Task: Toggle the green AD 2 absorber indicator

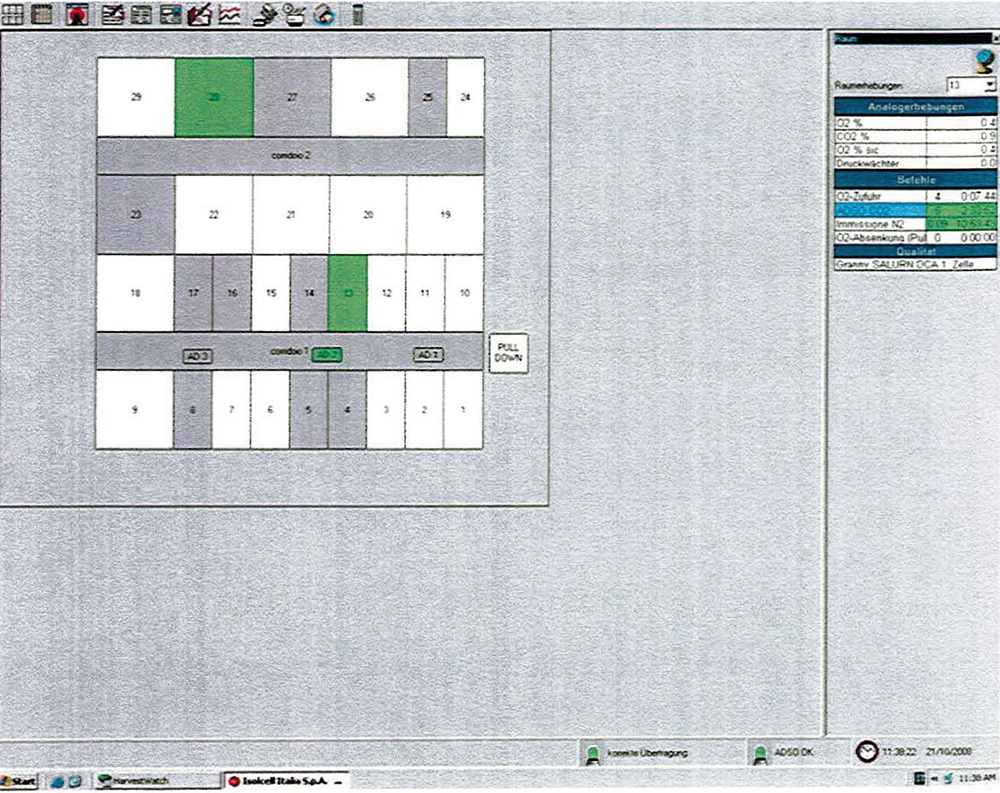Action: (x=327, y=354)
